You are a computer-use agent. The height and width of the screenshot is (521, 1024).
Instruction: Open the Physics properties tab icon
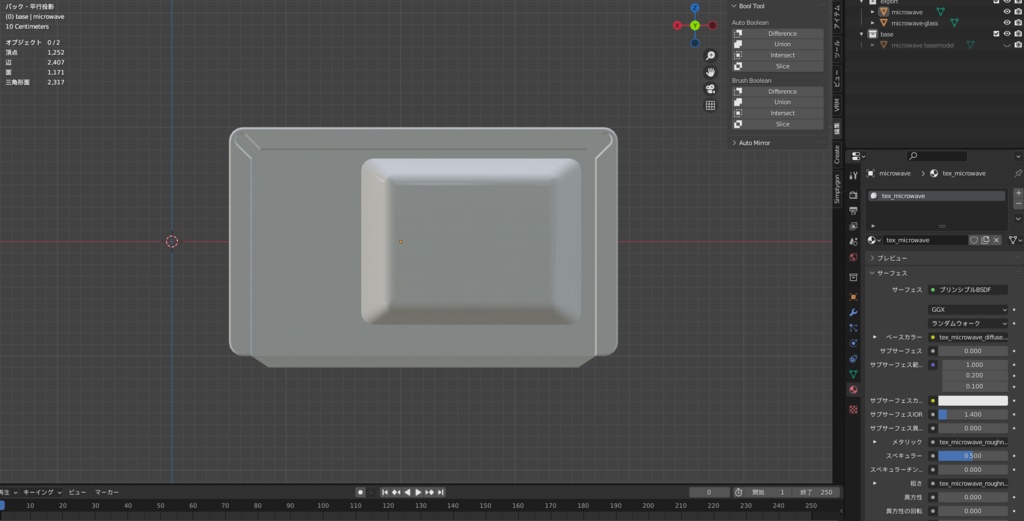click(x=853, y=343)
